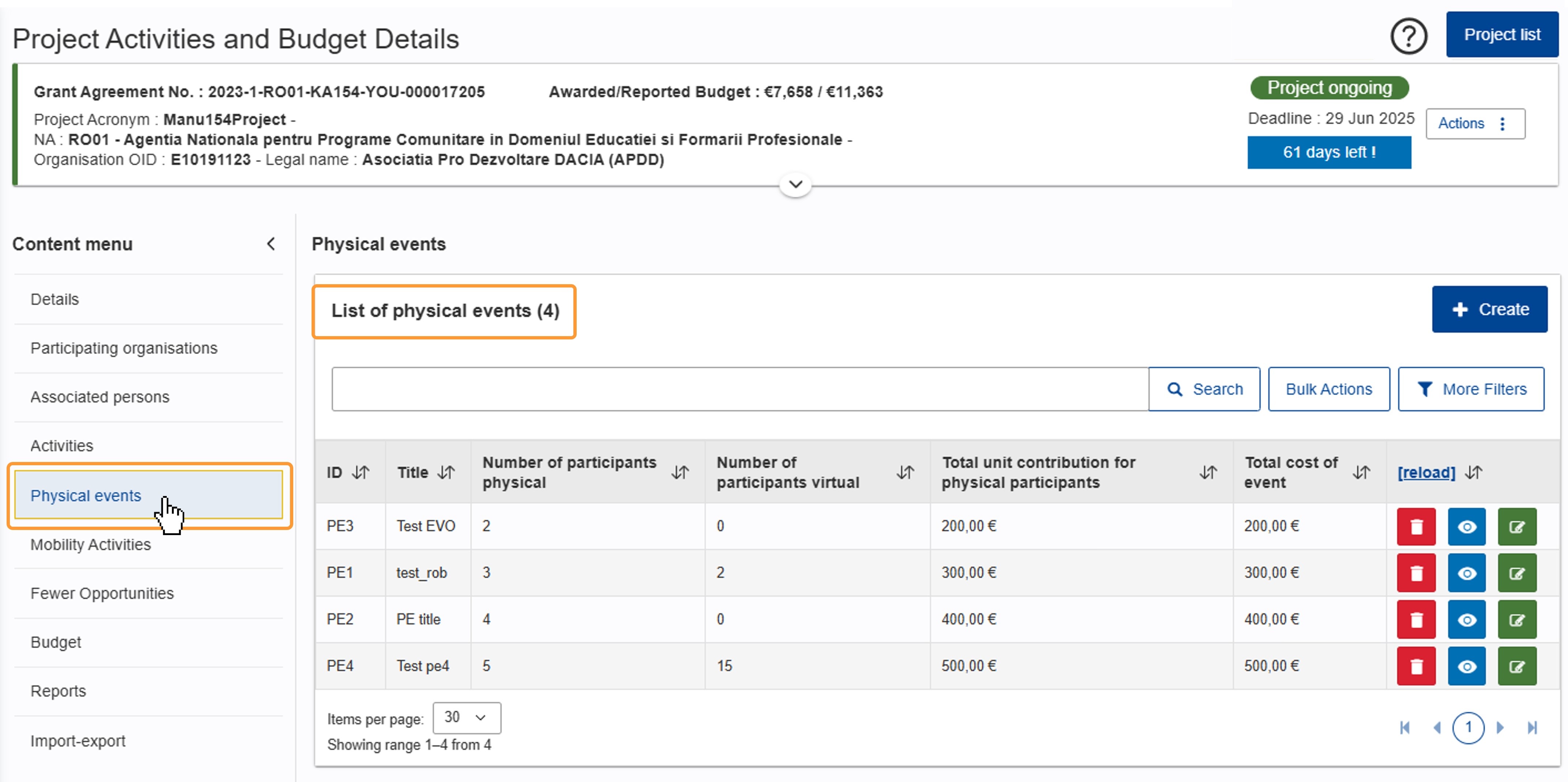Open Reports in content menu
The height and width of the screenshot is (782, 1568).
[148, 691]
